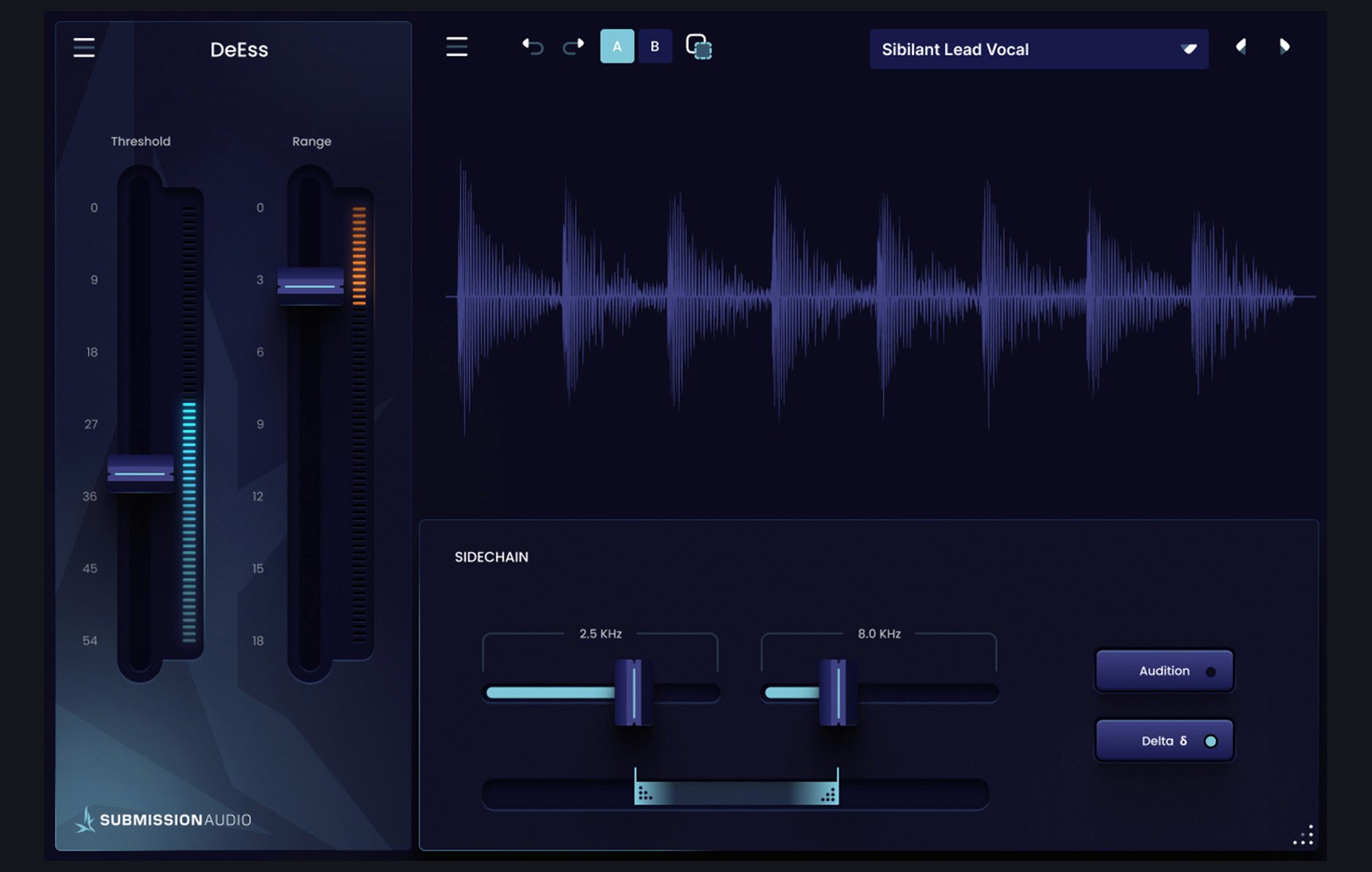Image resolution: width=1372 pixels, height=872 pixels.
Task: Copy settings from A to B
Action: [x=700, y=47]
